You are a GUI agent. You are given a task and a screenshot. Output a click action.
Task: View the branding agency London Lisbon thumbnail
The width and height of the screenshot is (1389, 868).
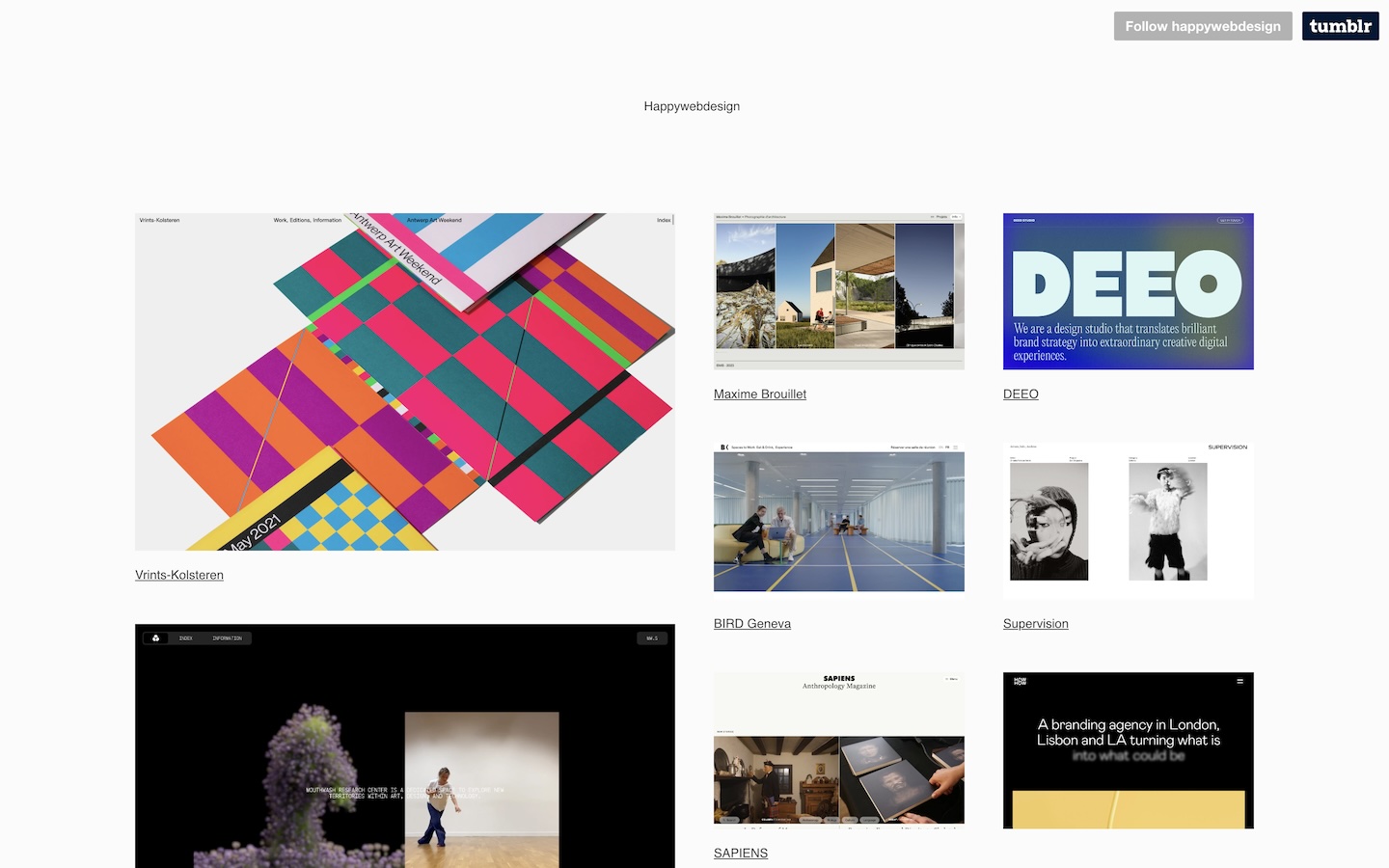[1129, 750]
